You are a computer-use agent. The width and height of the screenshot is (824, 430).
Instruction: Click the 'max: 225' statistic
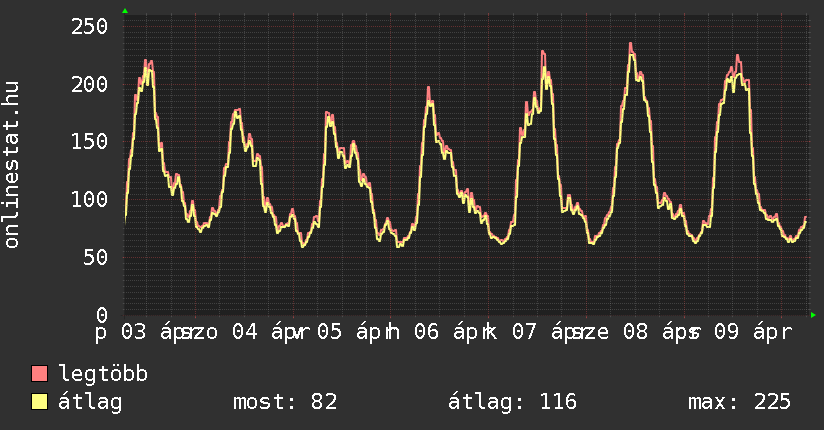point(739,402)
